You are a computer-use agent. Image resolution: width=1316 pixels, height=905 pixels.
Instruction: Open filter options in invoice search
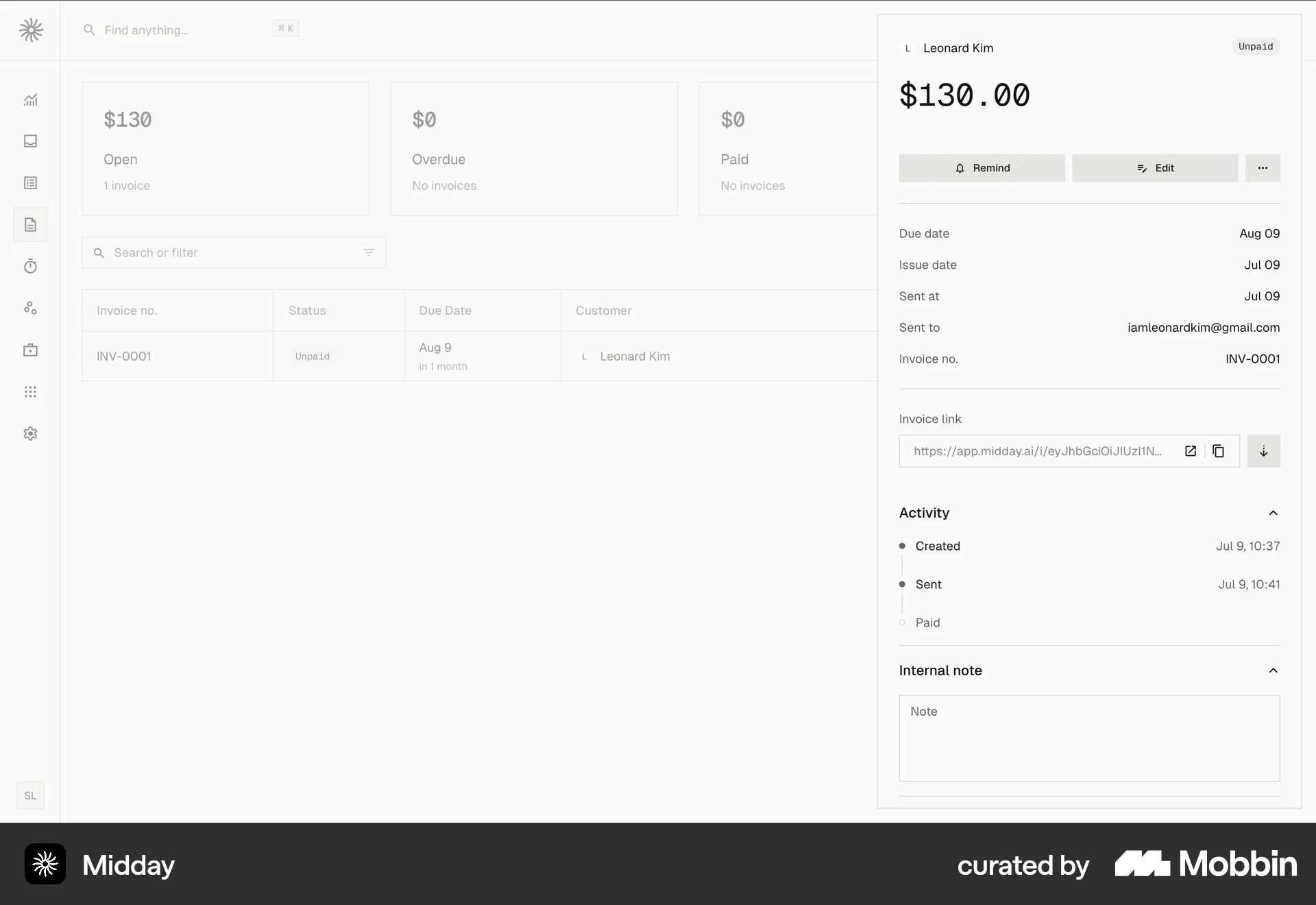369,252
